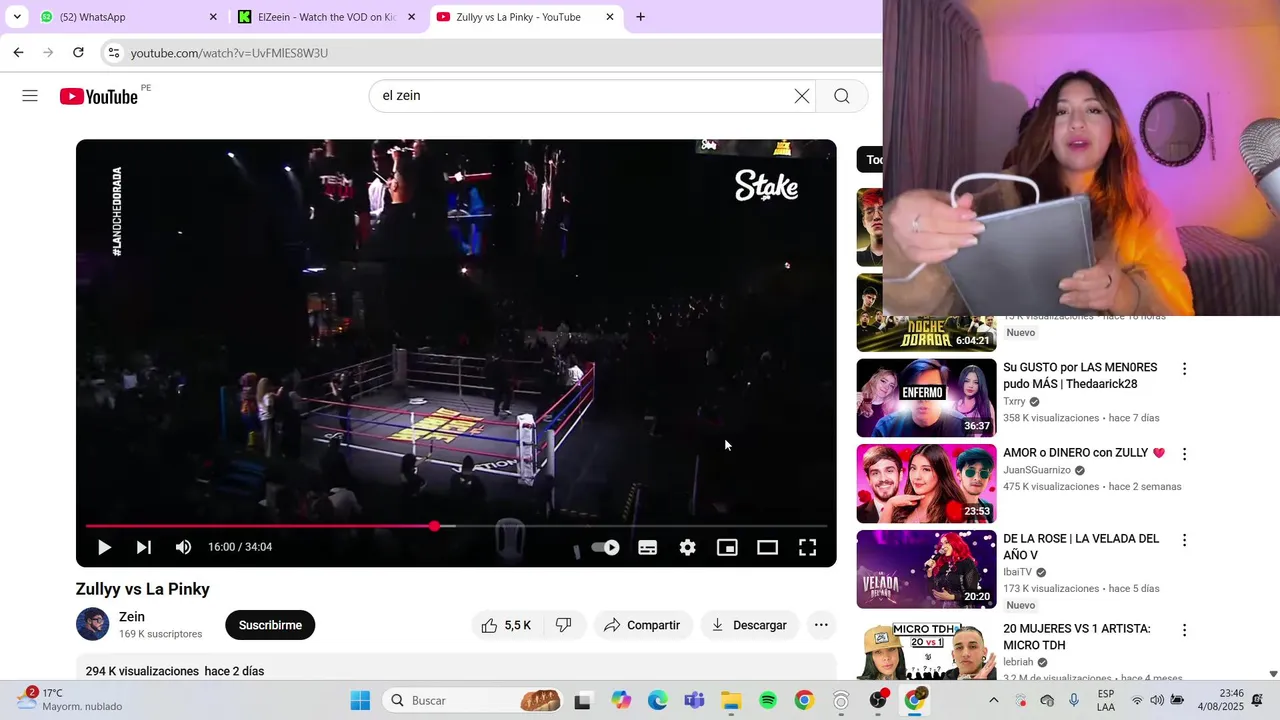The image size is (1280, 720).
Task: Open a new browser tab
Action: [640, 17]
